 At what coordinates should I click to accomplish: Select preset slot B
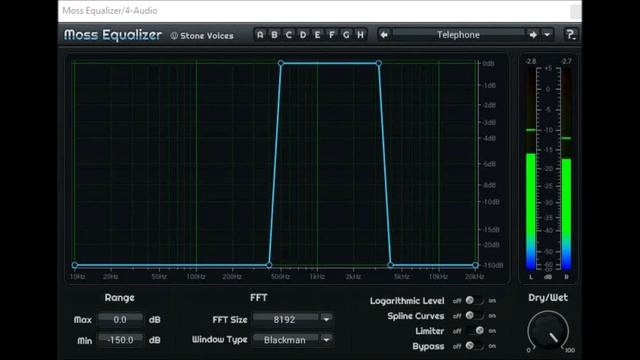274,35
